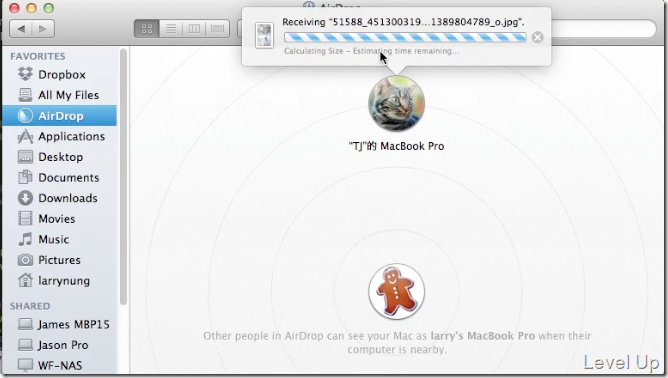Go forward in Finder history
Viewport: 668px width, 378px height.
43,29
